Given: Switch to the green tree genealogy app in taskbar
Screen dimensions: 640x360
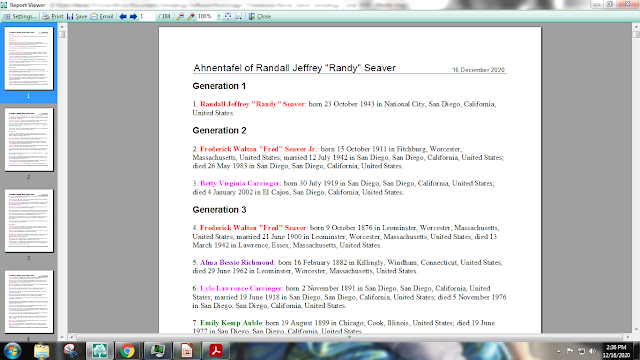Looking at the screenshot, I should coord(100,351).
